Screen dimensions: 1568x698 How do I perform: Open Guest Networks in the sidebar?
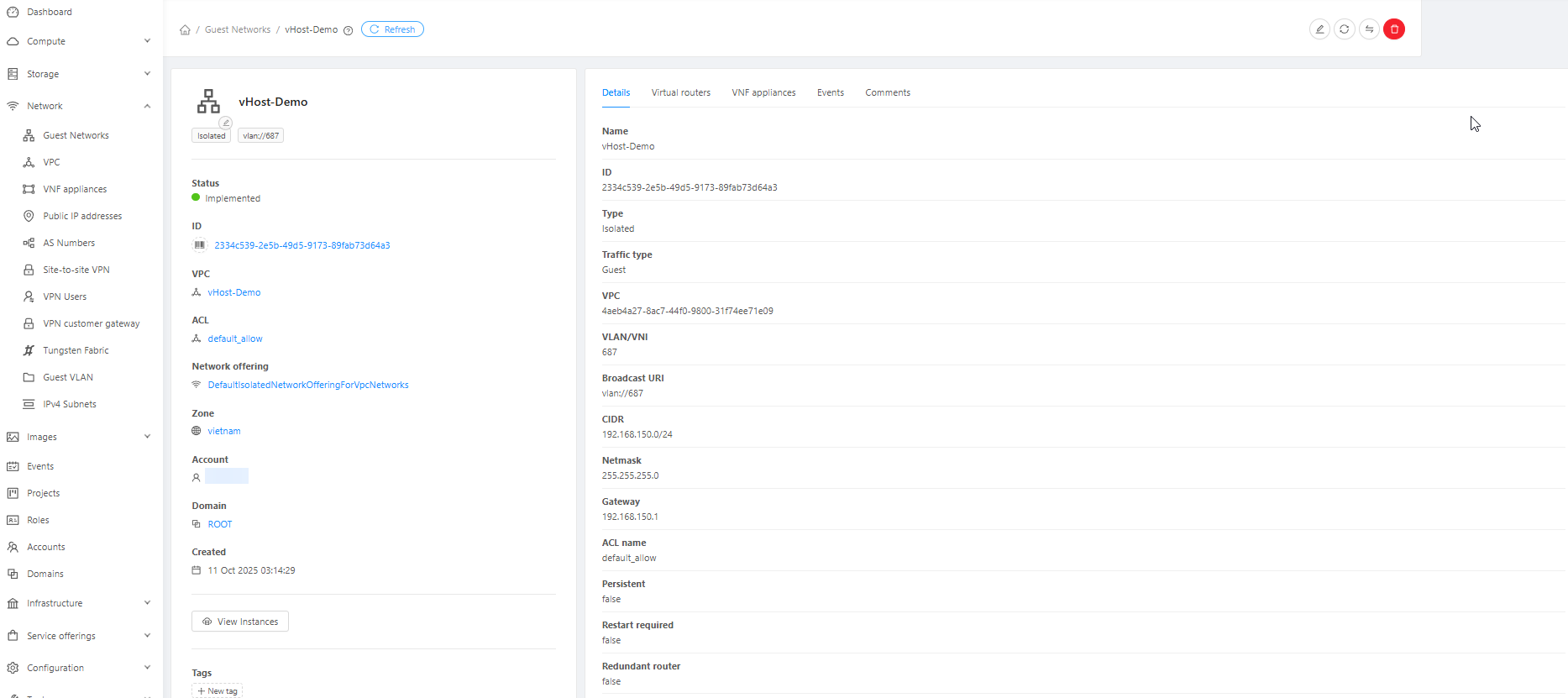pyautogui.click(x=76, y=135)
